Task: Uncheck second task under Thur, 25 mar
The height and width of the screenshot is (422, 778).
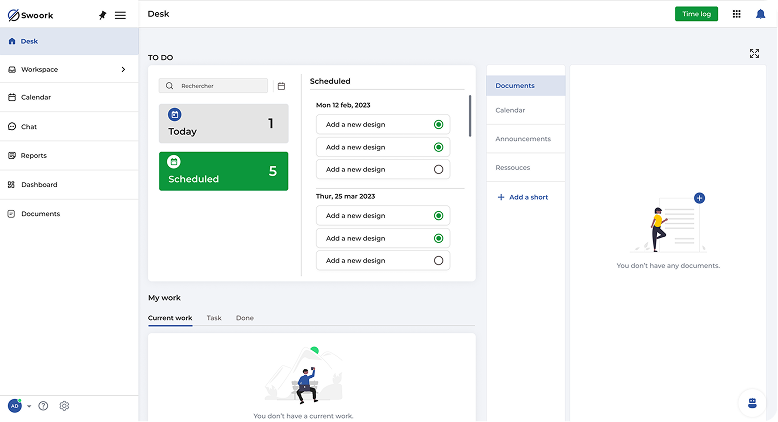Action: pos(438,239)
